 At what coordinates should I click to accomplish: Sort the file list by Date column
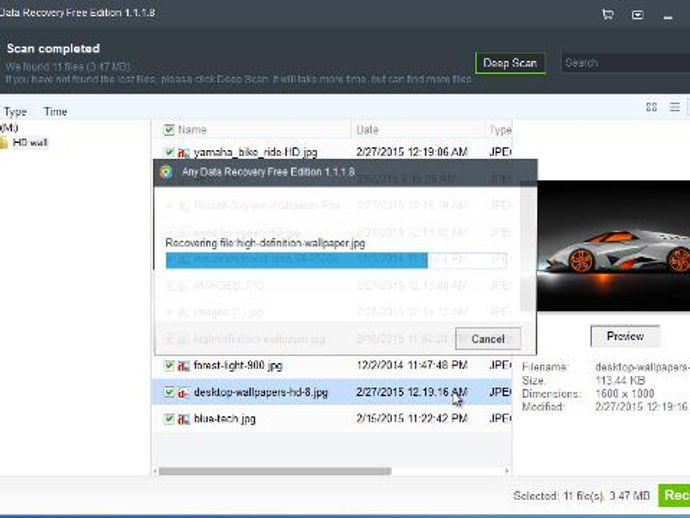(x=367, y=130)
